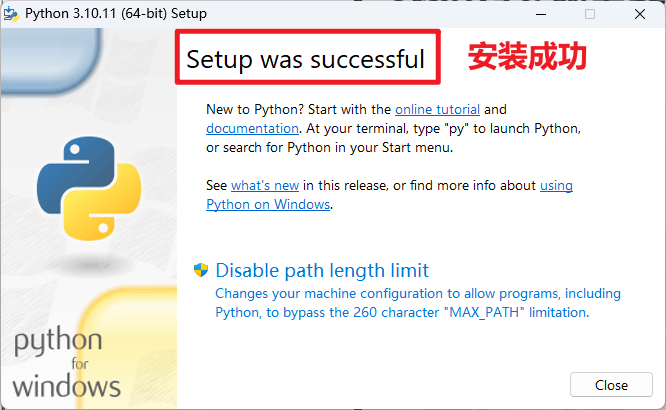This screenshot has height=410, width=666.
Task: Close the setup window with the X
Action: (x=640, y=14)
